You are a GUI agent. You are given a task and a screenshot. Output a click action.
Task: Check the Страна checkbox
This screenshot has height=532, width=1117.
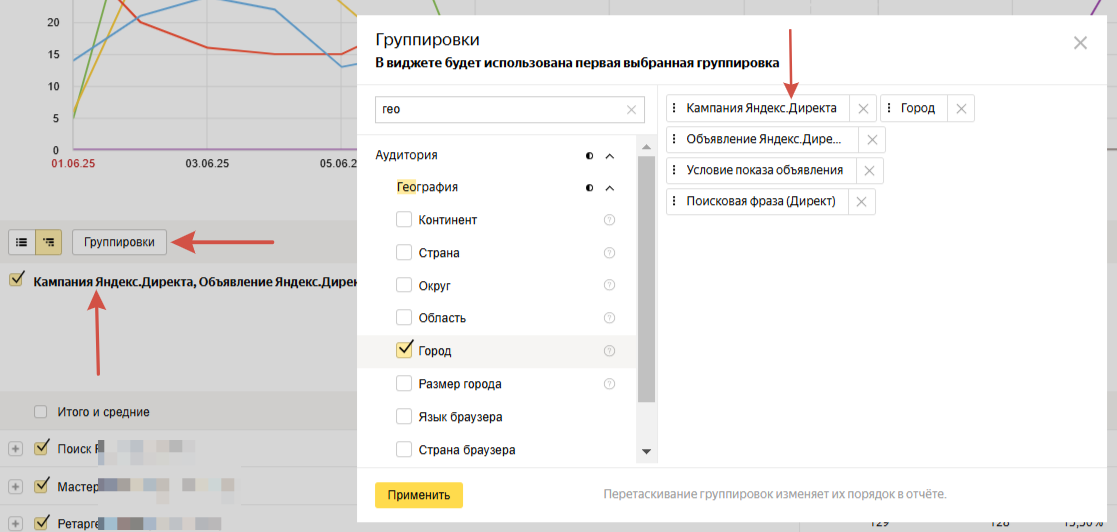click(404, 252)
